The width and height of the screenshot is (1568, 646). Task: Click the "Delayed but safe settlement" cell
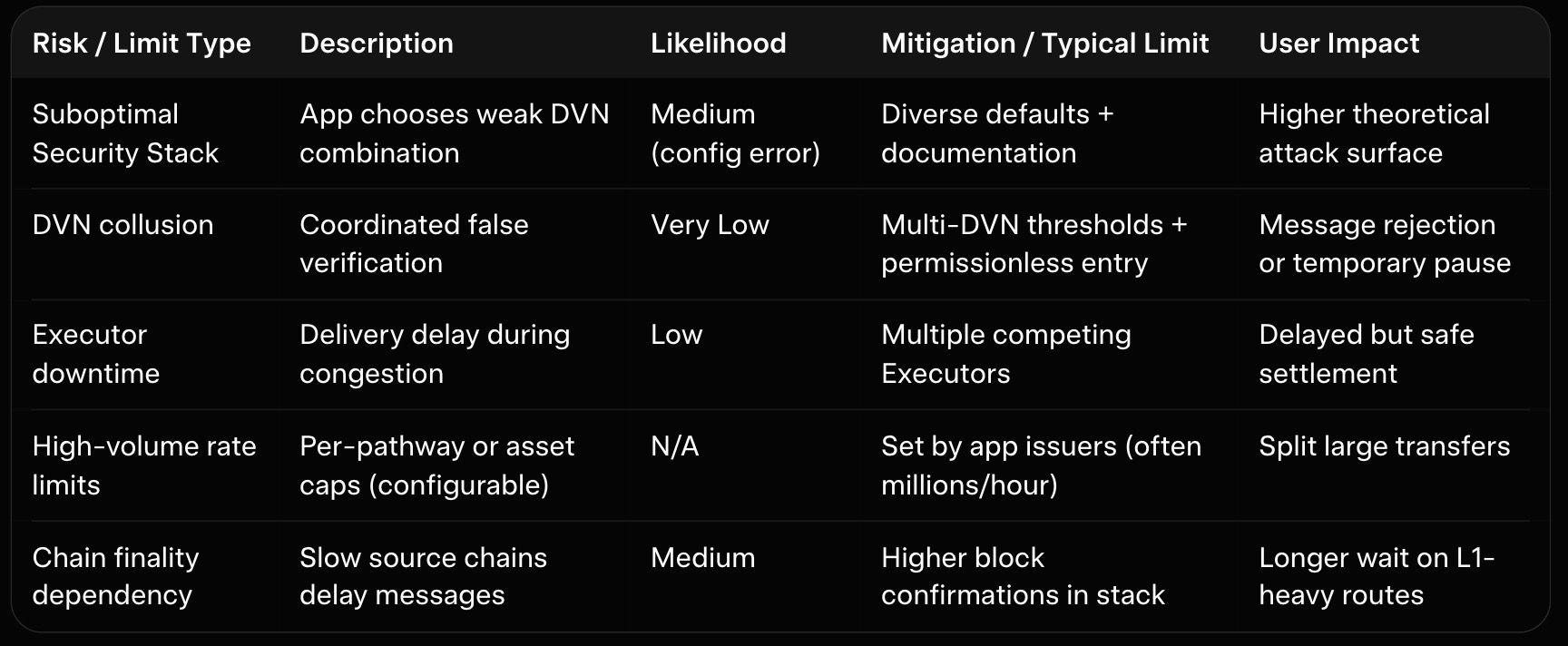[x=1366, y=354]
